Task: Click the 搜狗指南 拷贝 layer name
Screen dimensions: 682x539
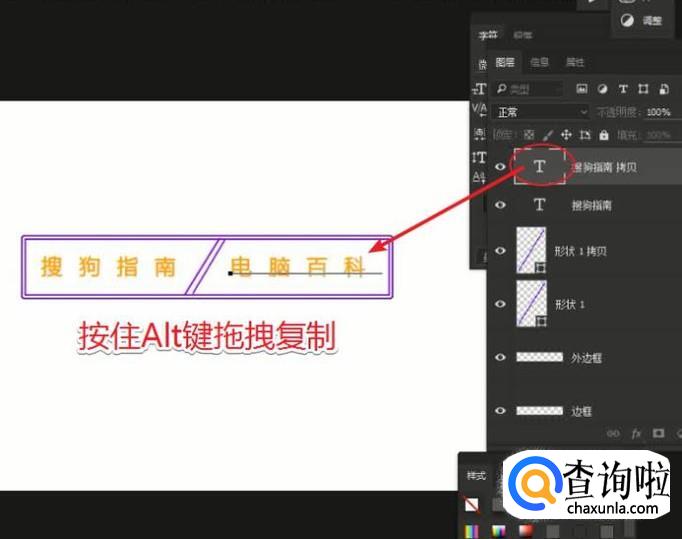Action: (605, 167)
